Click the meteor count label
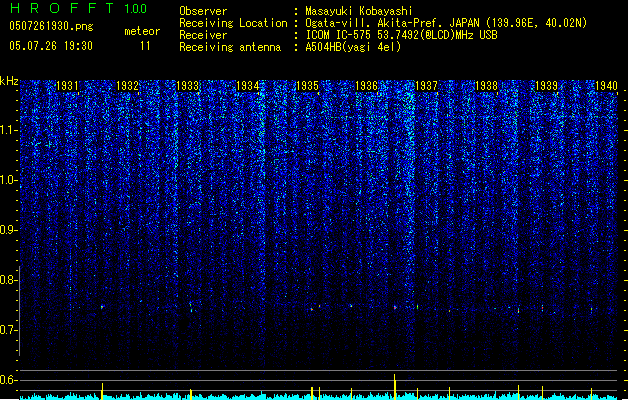The image size is (629, 400). click(142, 31)
